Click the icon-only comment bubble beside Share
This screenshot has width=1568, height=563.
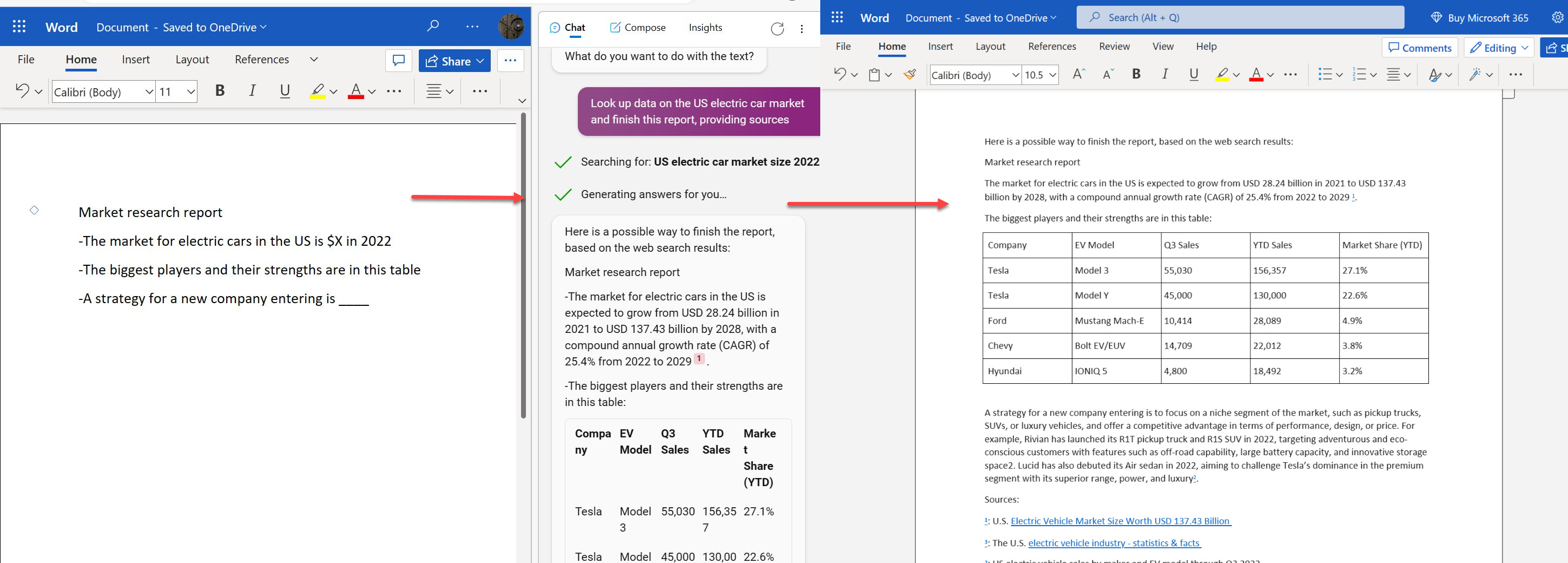399,60
